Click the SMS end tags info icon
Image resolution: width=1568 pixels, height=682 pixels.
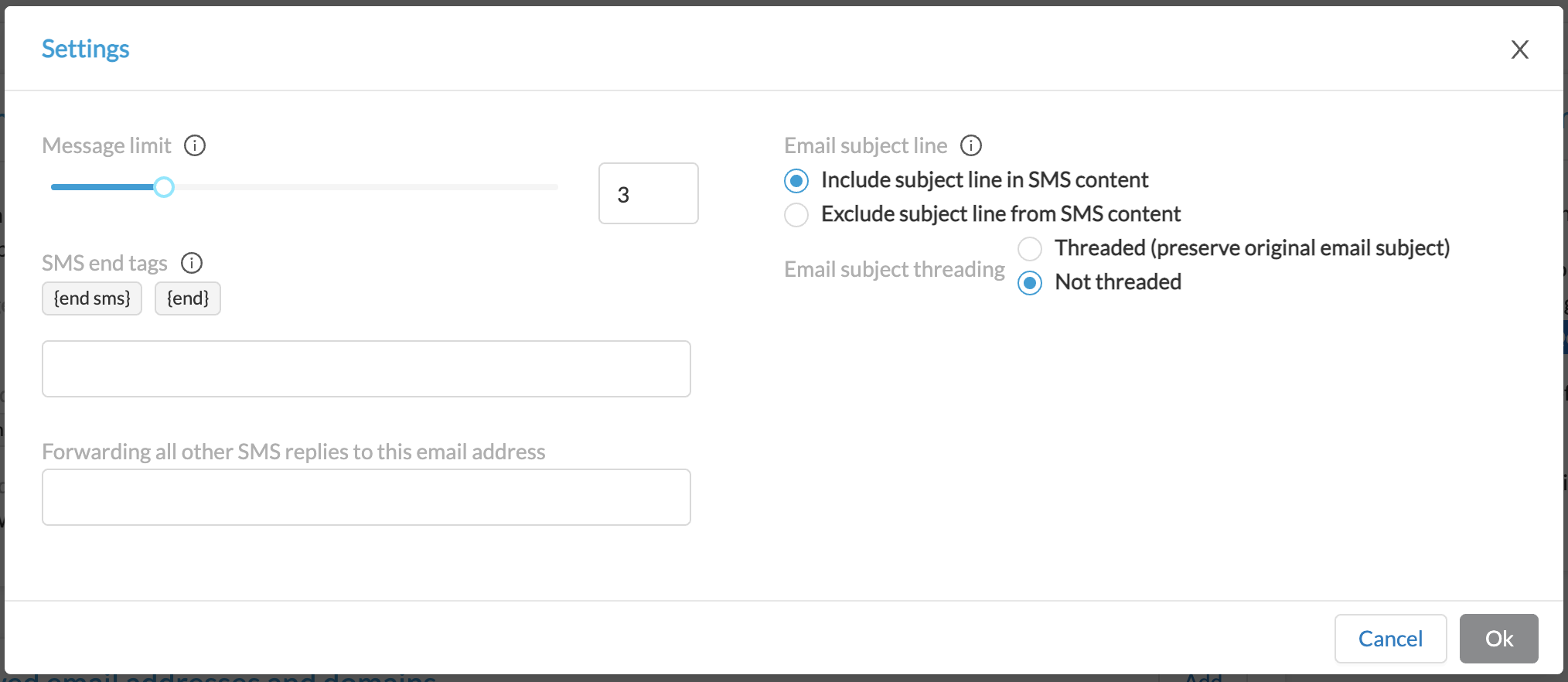click(x=192, y=263)
